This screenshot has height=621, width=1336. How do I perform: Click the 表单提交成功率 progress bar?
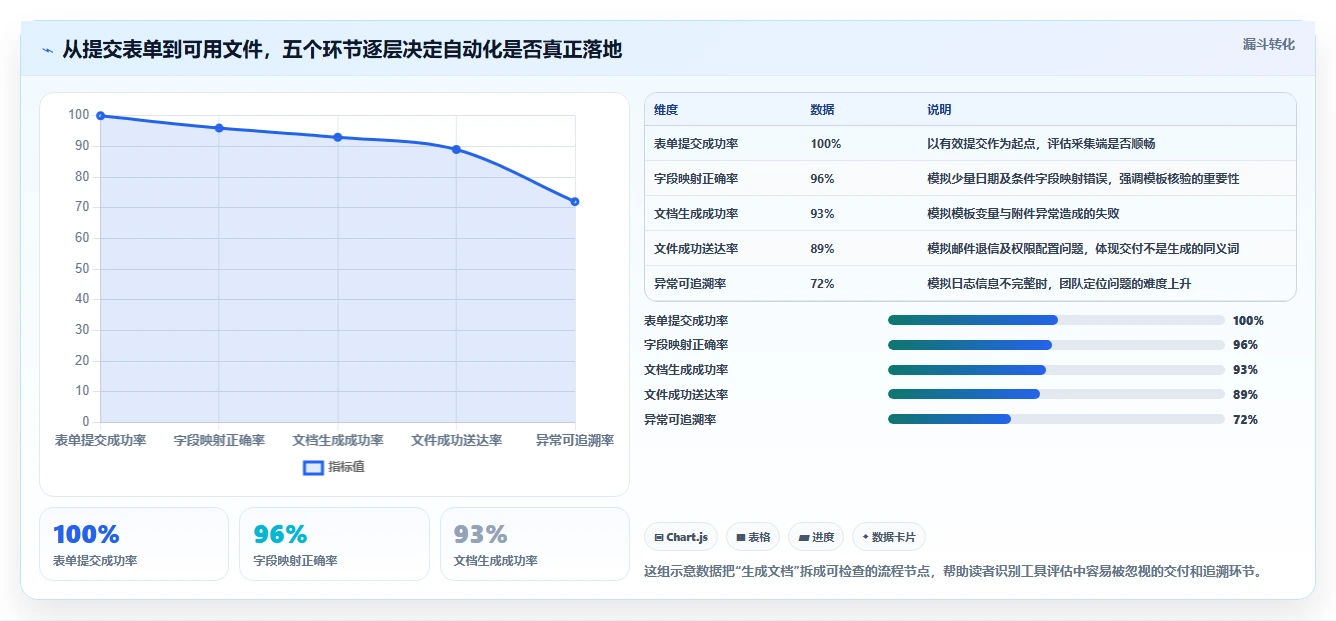coord(1056,320)
